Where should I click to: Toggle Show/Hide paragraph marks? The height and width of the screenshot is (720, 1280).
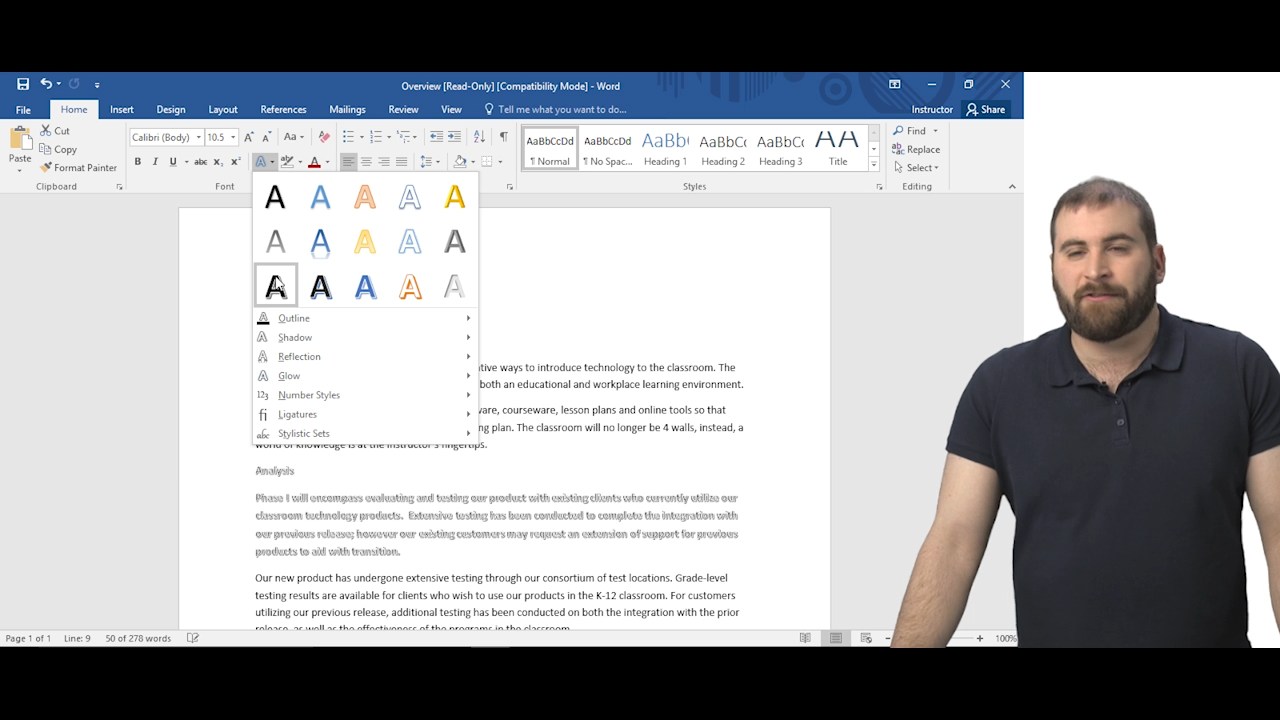tap(503, 137)
